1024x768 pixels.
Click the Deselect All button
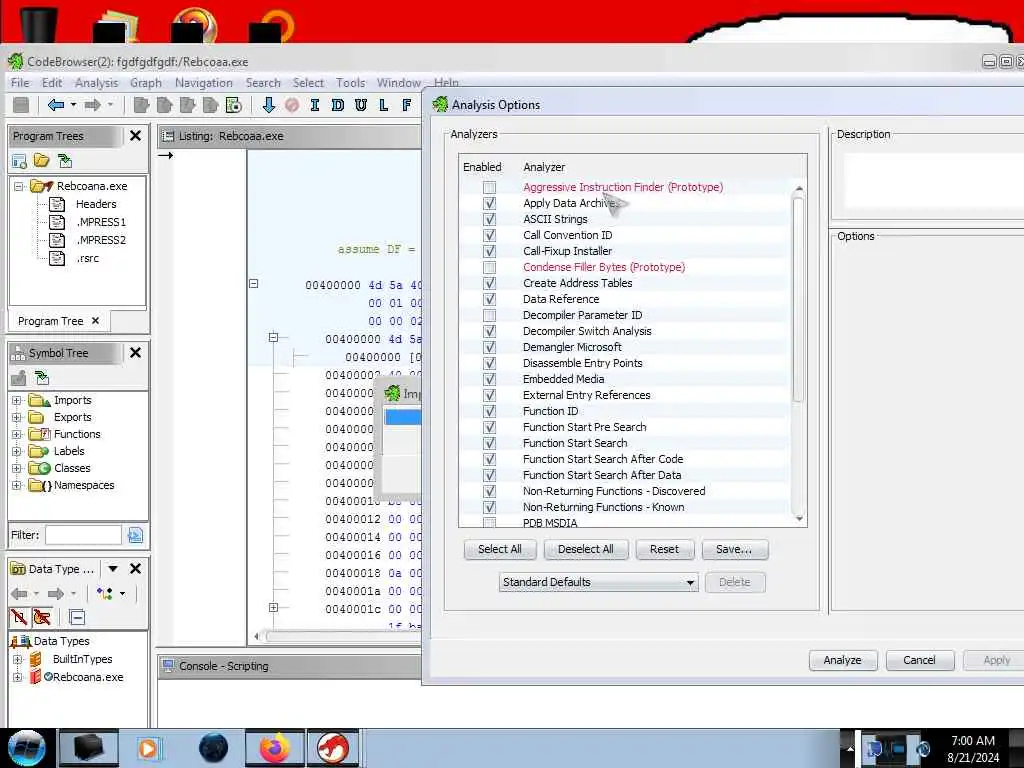[x=586, y=549]
